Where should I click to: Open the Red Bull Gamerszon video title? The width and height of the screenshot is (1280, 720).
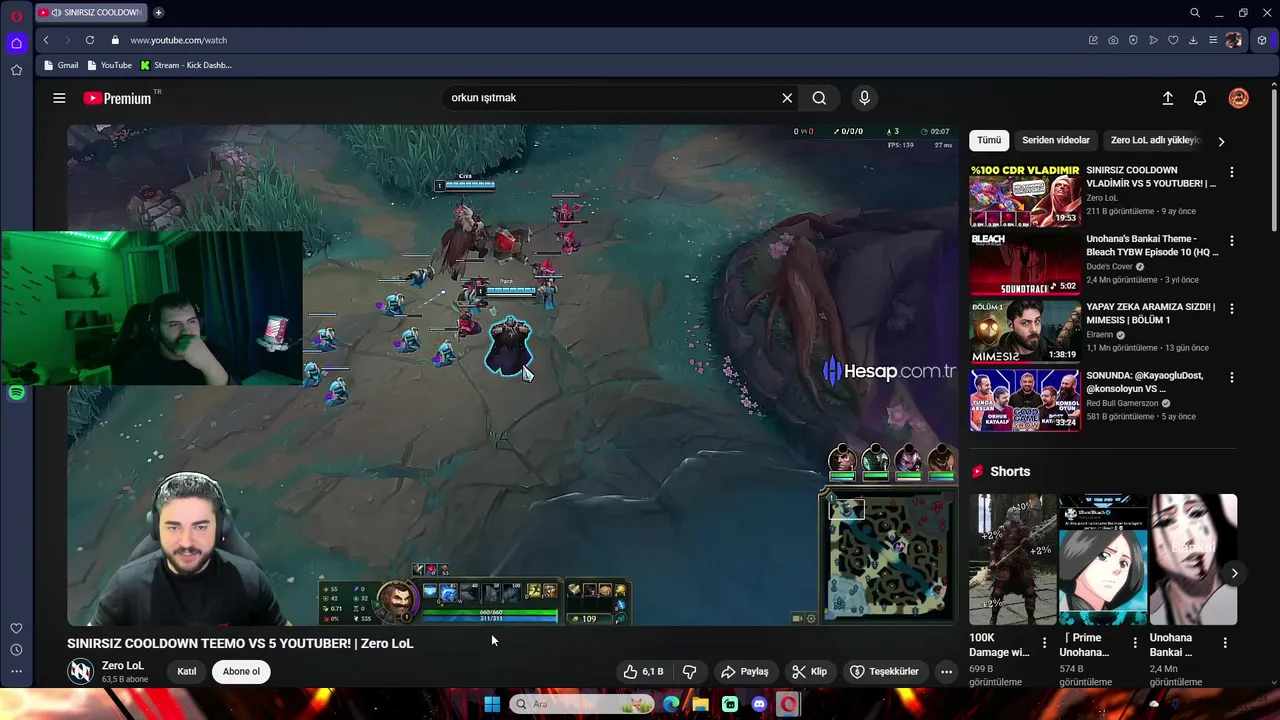[1146, 382]
